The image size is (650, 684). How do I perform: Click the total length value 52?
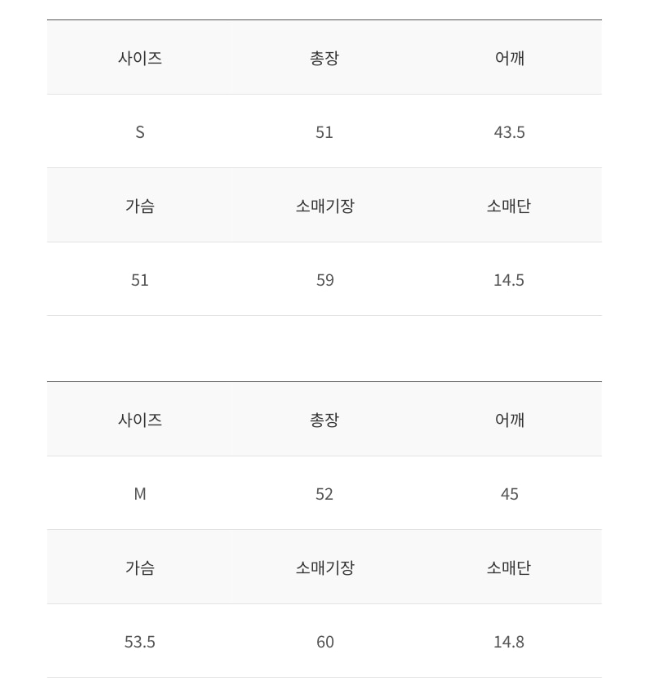[x=325, y=494]
